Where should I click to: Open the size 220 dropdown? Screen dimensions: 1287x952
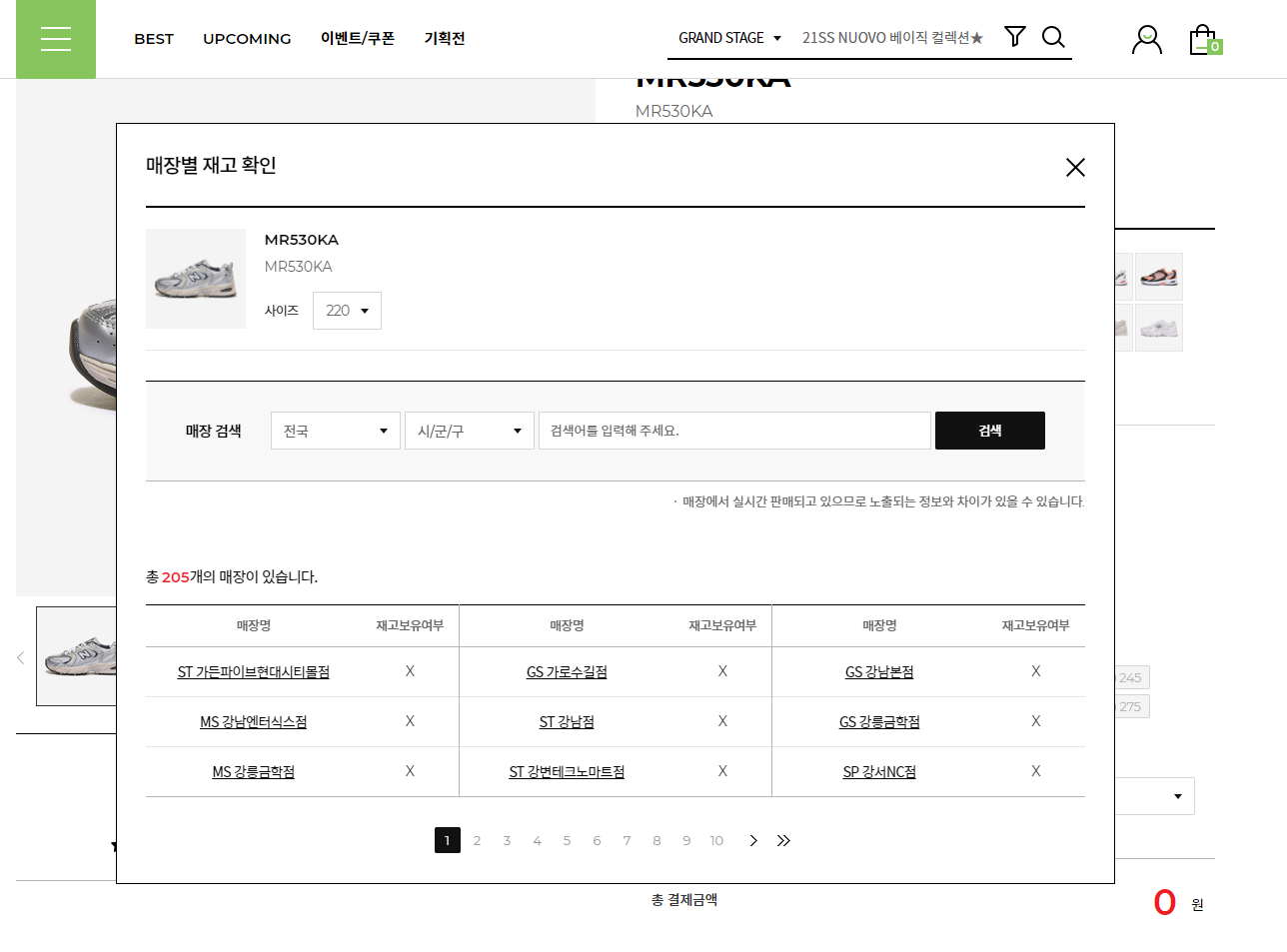347,311
